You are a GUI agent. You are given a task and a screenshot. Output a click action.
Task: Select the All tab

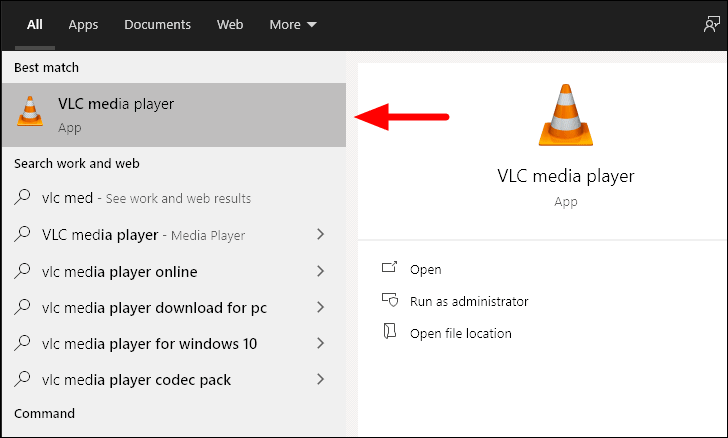[x=35, y=25]
